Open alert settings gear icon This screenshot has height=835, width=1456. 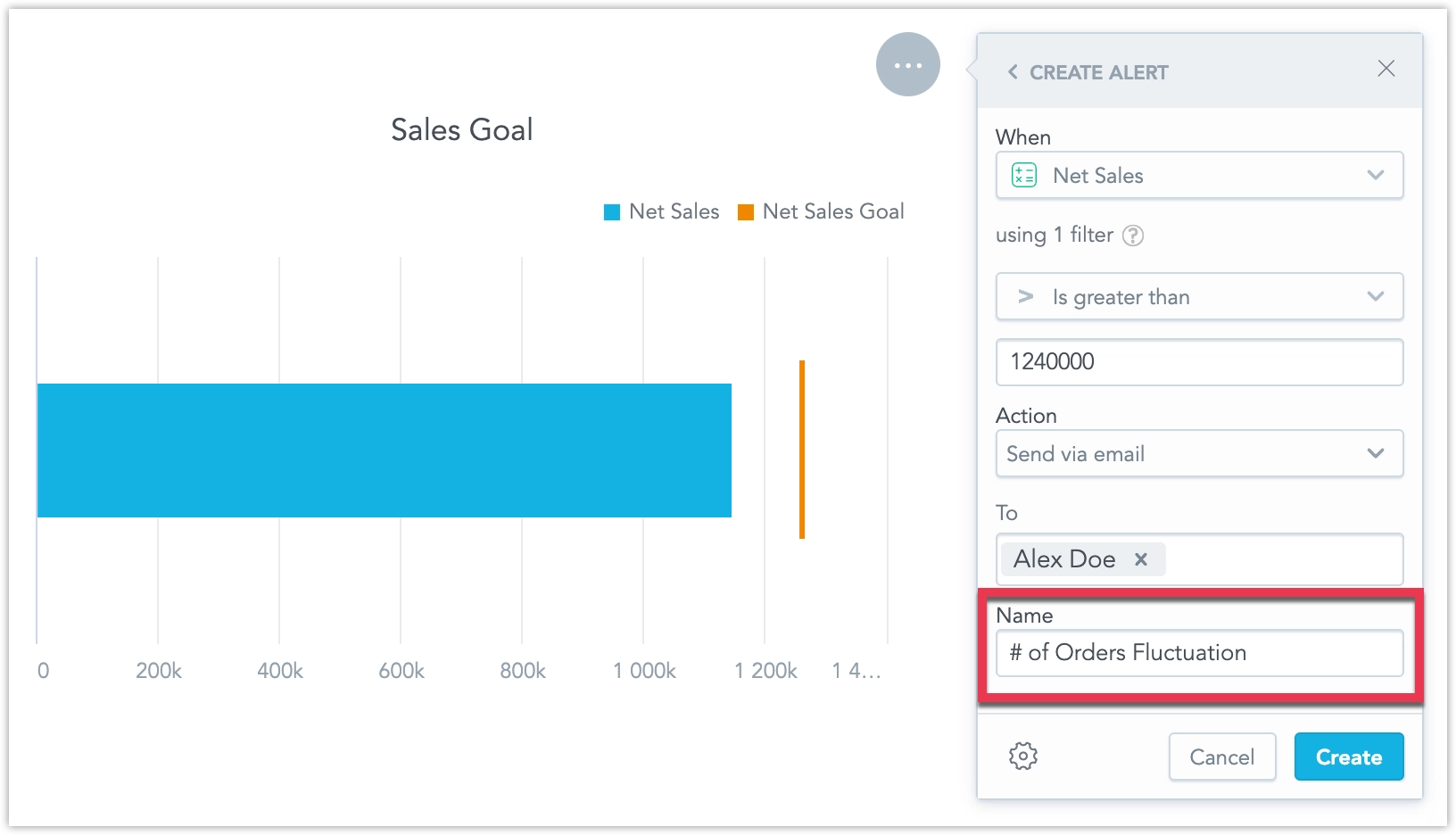click(1023, 756)
